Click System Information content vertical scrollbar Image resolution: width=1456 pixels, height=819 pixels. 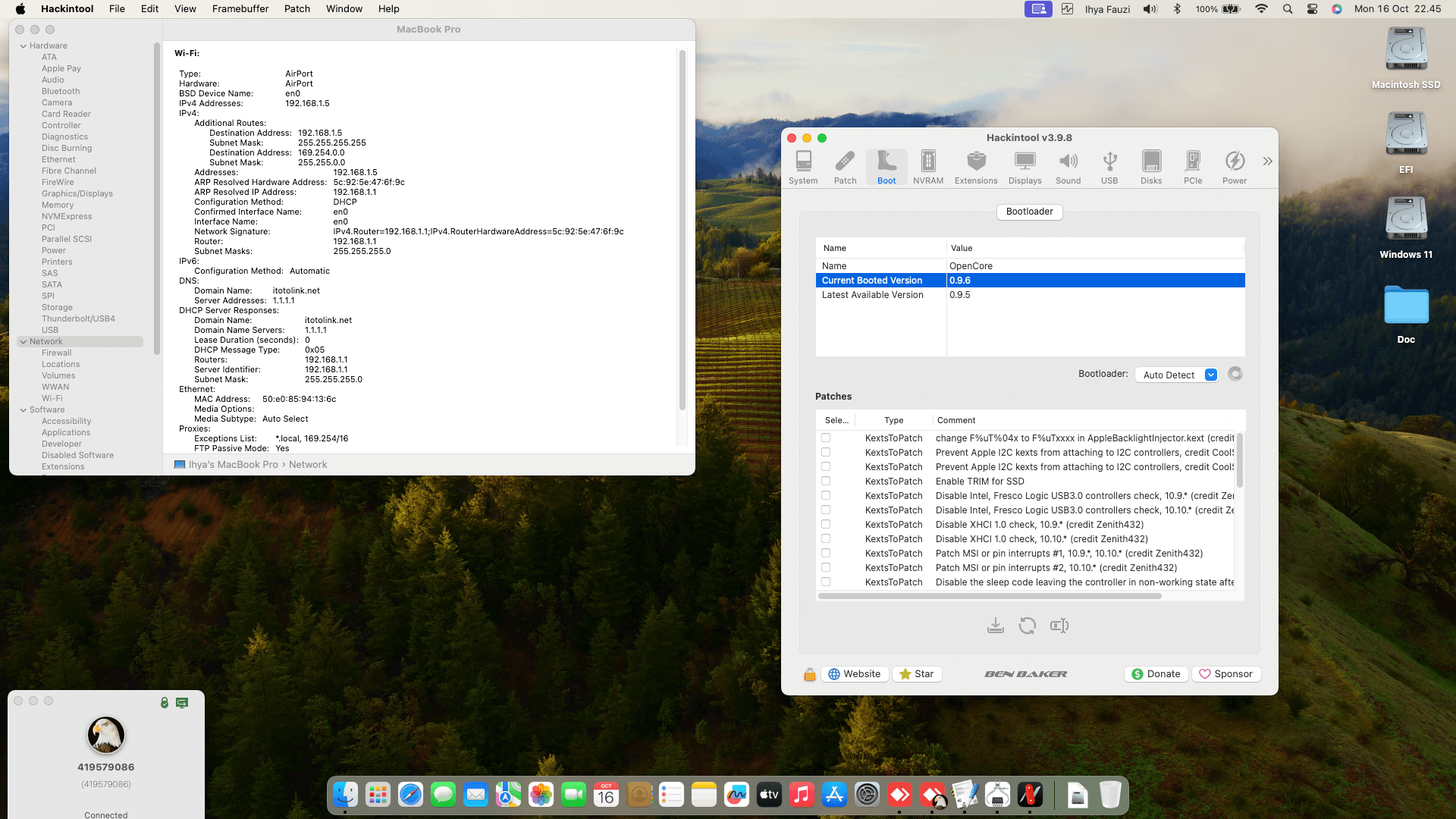coord(682,230)
